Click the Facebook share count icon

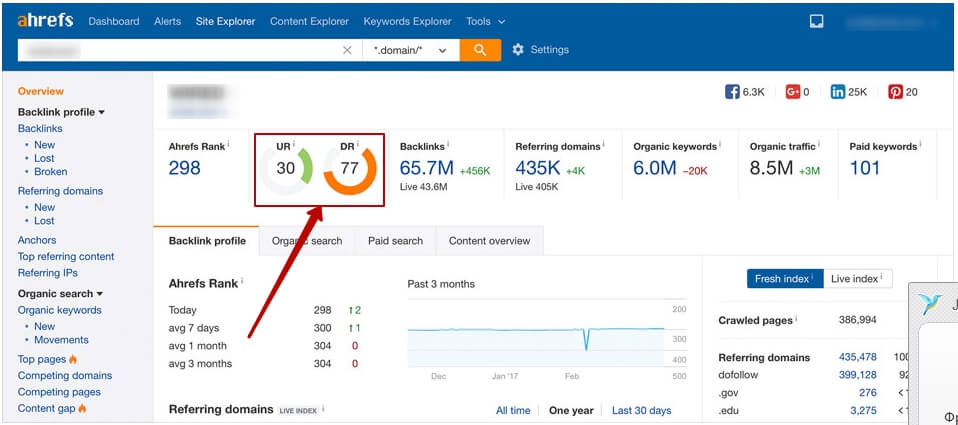[x=732, y=92]
